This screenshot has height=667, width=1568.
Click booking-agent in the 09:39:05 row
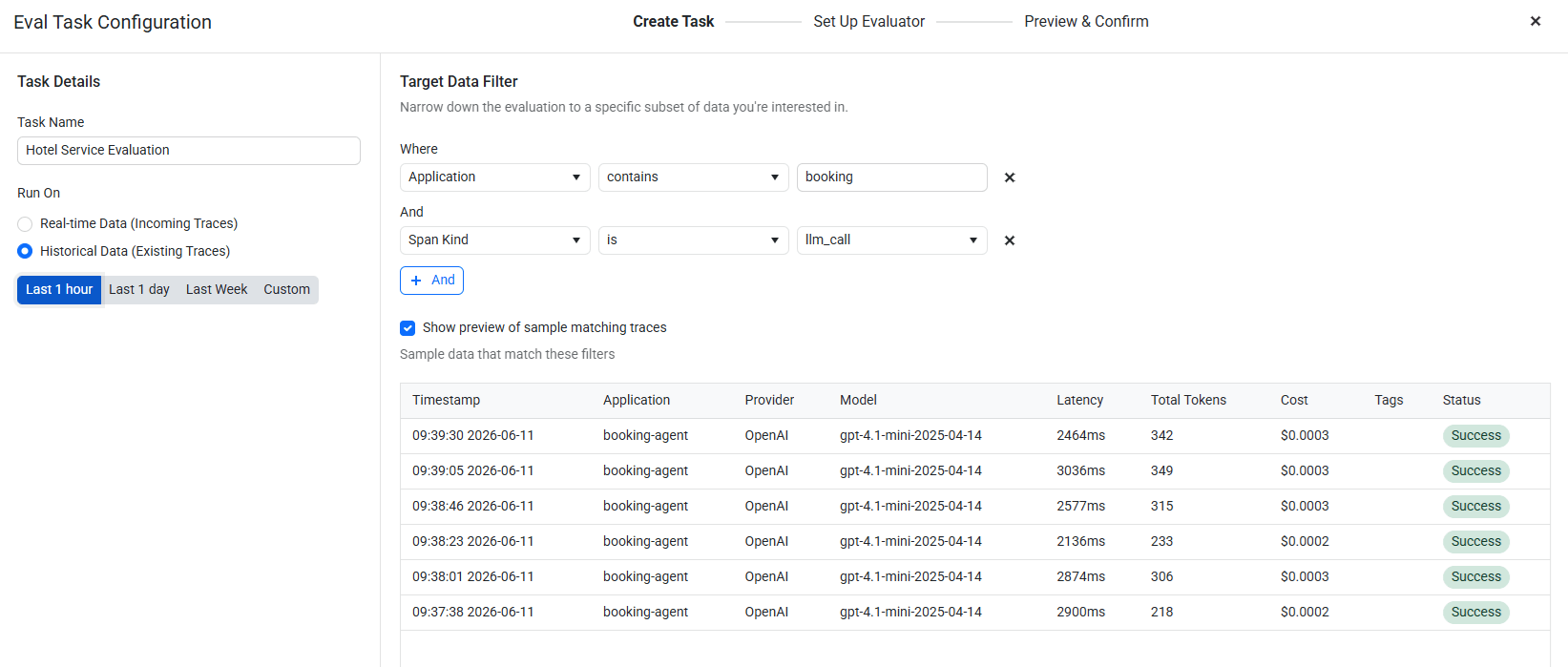coord(646,471)
